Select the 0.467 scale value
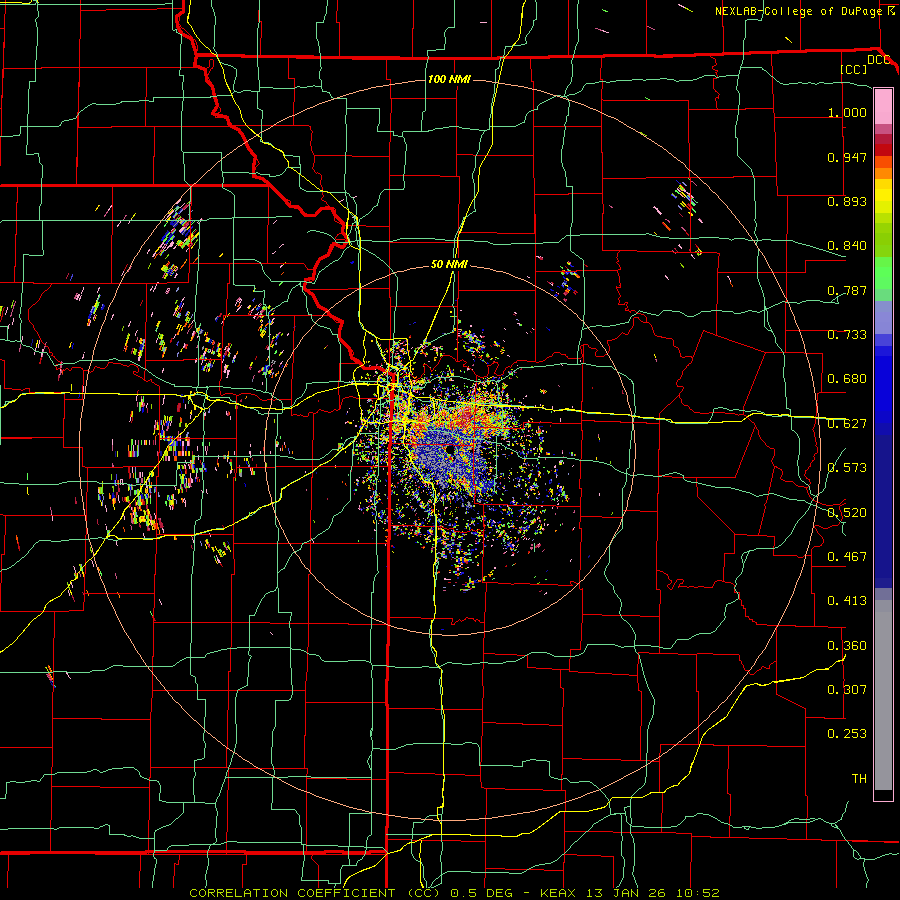This screenshot has height=900, width=900. pyautogui.click(x=847, y=557)
